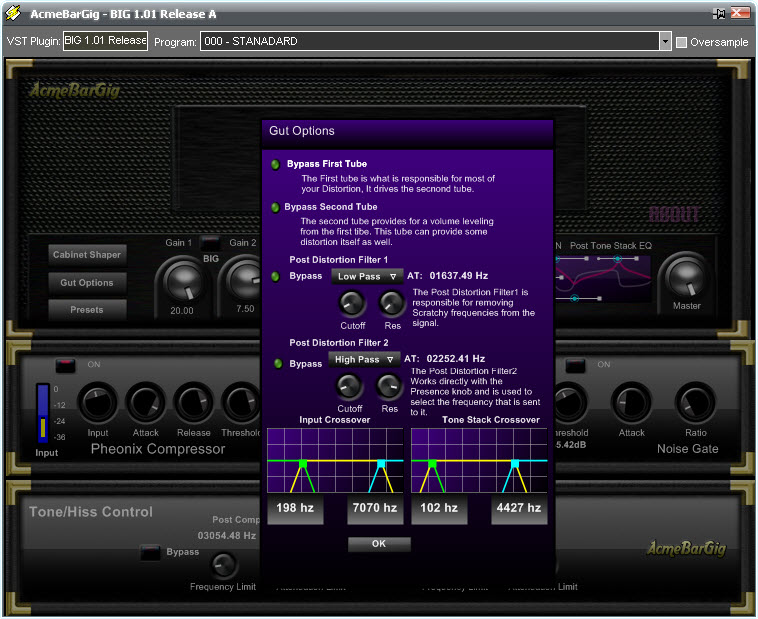The height and width of the screenshot is (619, 758).
Task: Click the 102 hz value box
Action: [439, 508]
